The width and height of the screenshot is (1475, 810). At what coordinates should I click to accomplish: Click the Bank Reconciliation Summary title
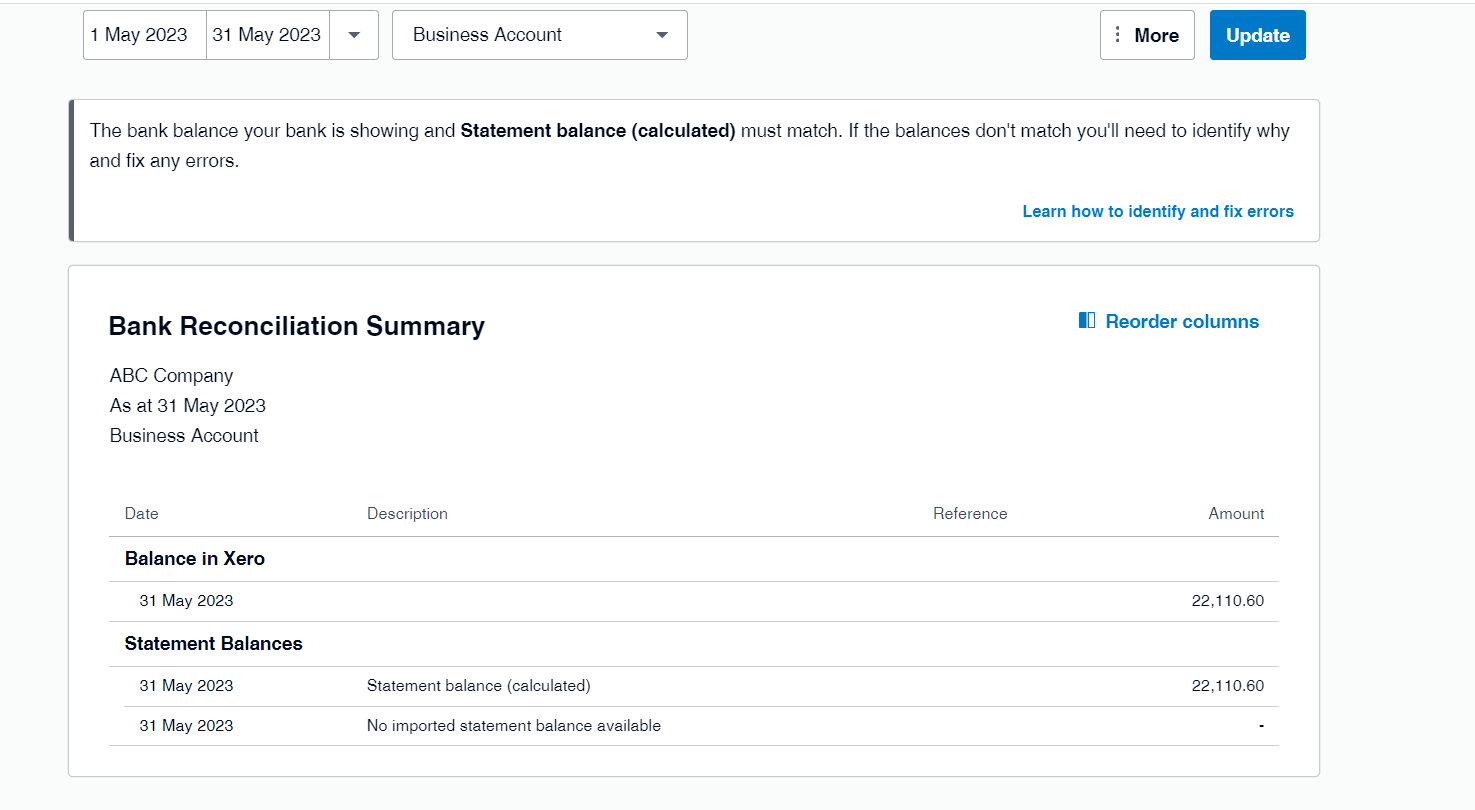(x=297, y=326)
